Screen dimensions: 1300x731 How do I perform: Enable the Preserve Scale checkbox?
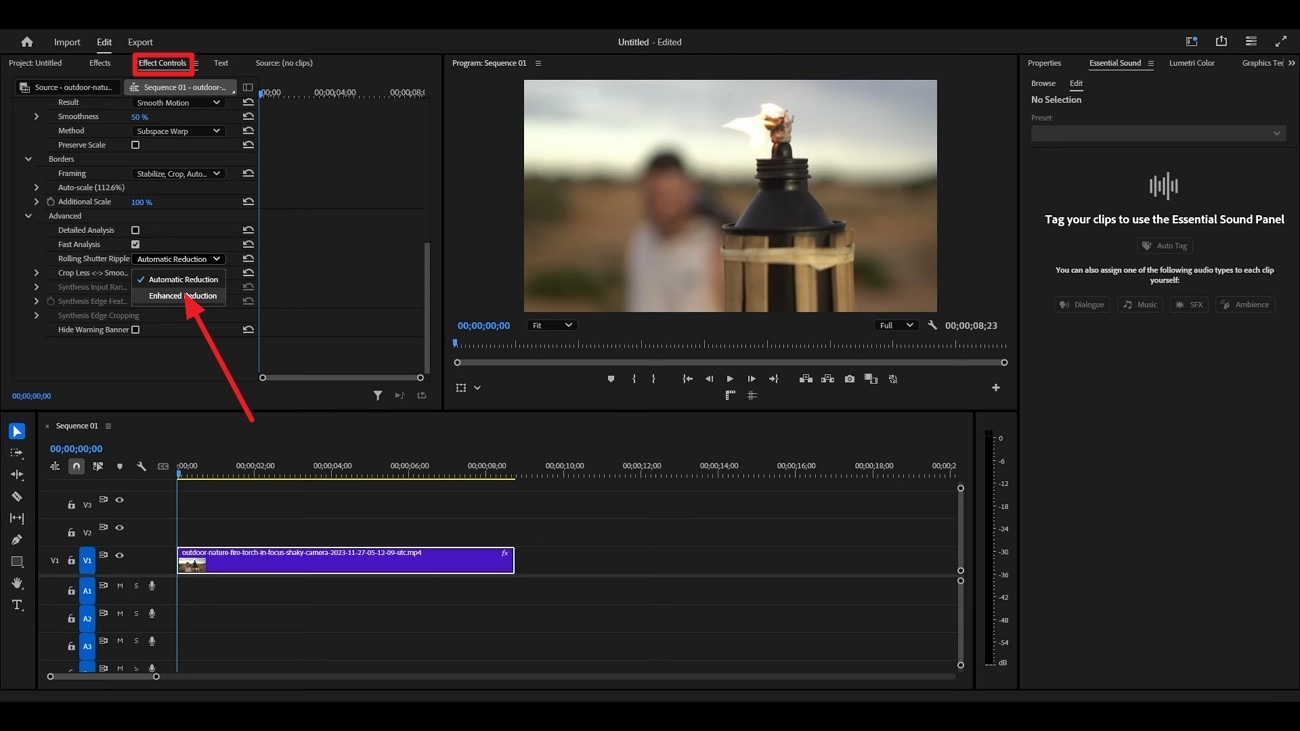135,144
